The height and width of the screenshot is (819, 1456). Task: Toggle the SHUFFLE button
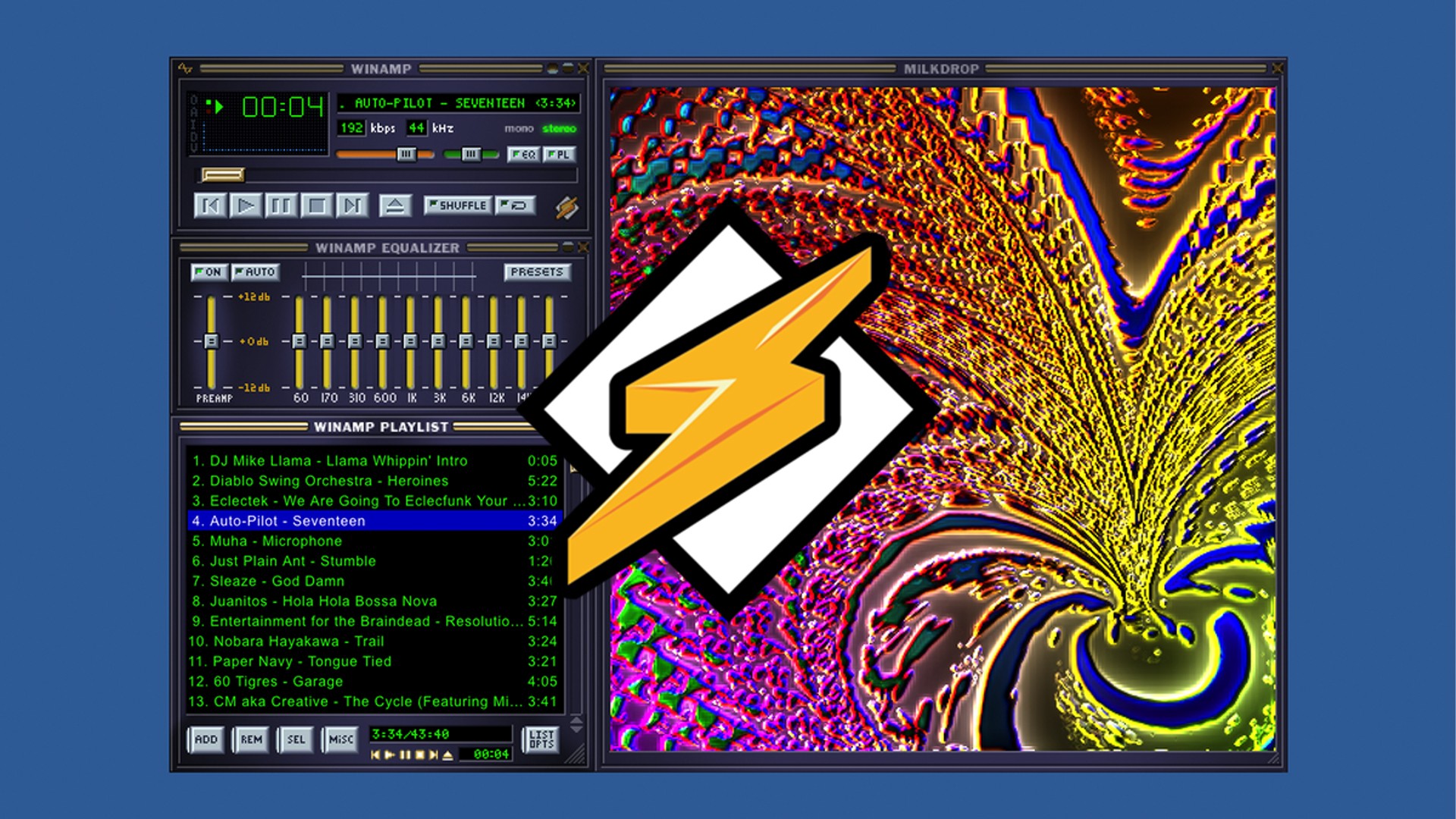coord(457,206)
